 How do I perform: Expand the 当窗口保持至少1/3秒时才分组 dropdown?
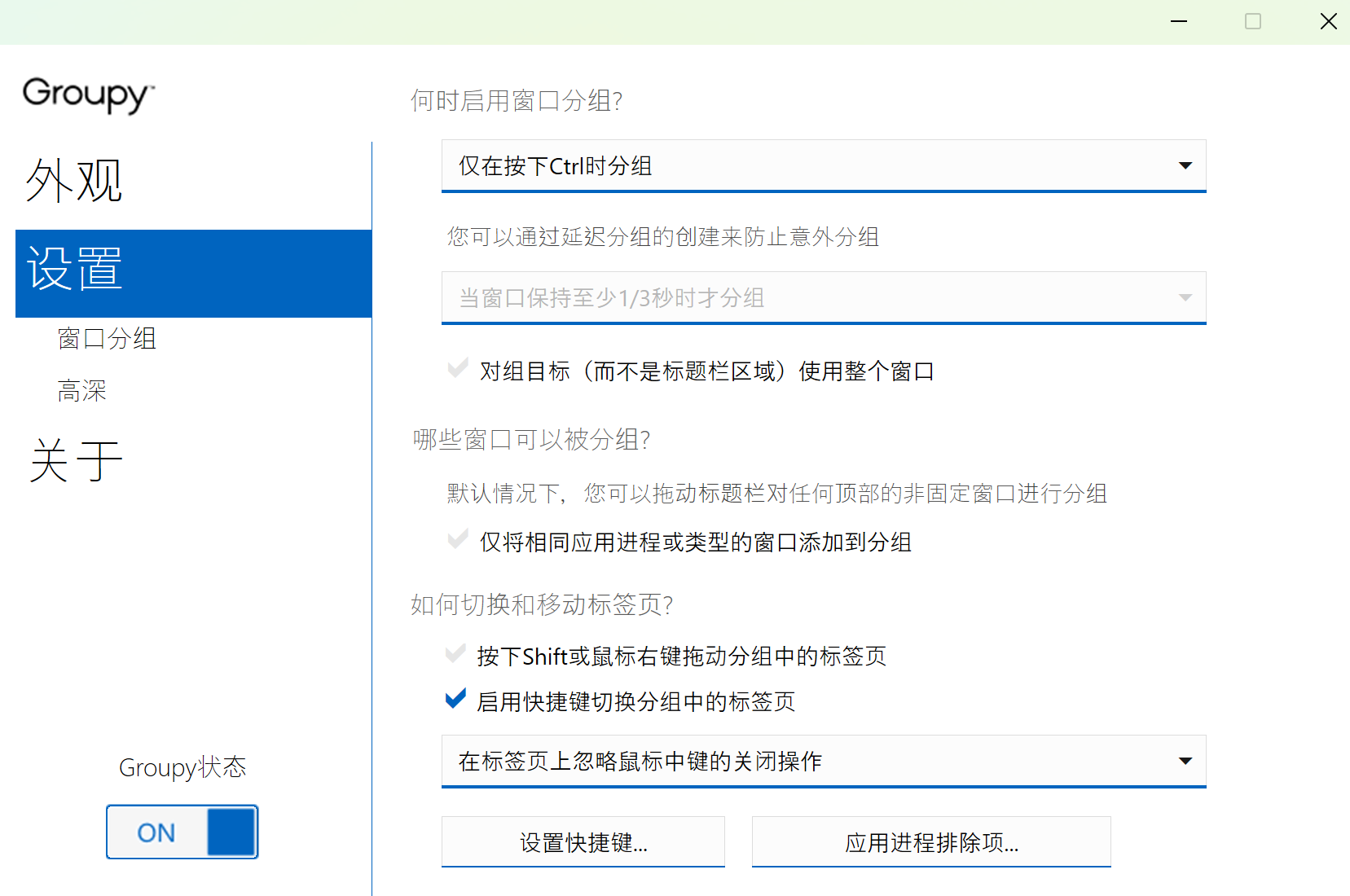(x=824, y=298)
